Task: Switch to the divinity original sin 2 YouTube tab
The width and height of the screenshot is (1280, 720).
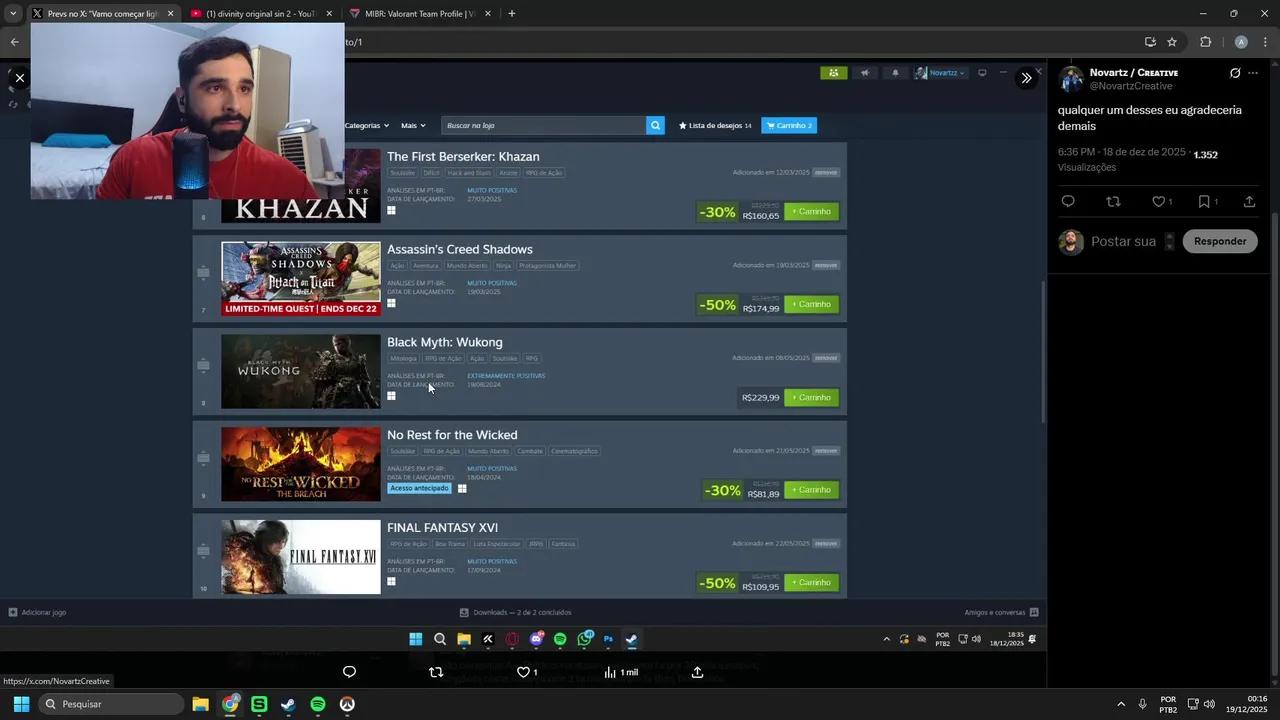Action: 255,13
